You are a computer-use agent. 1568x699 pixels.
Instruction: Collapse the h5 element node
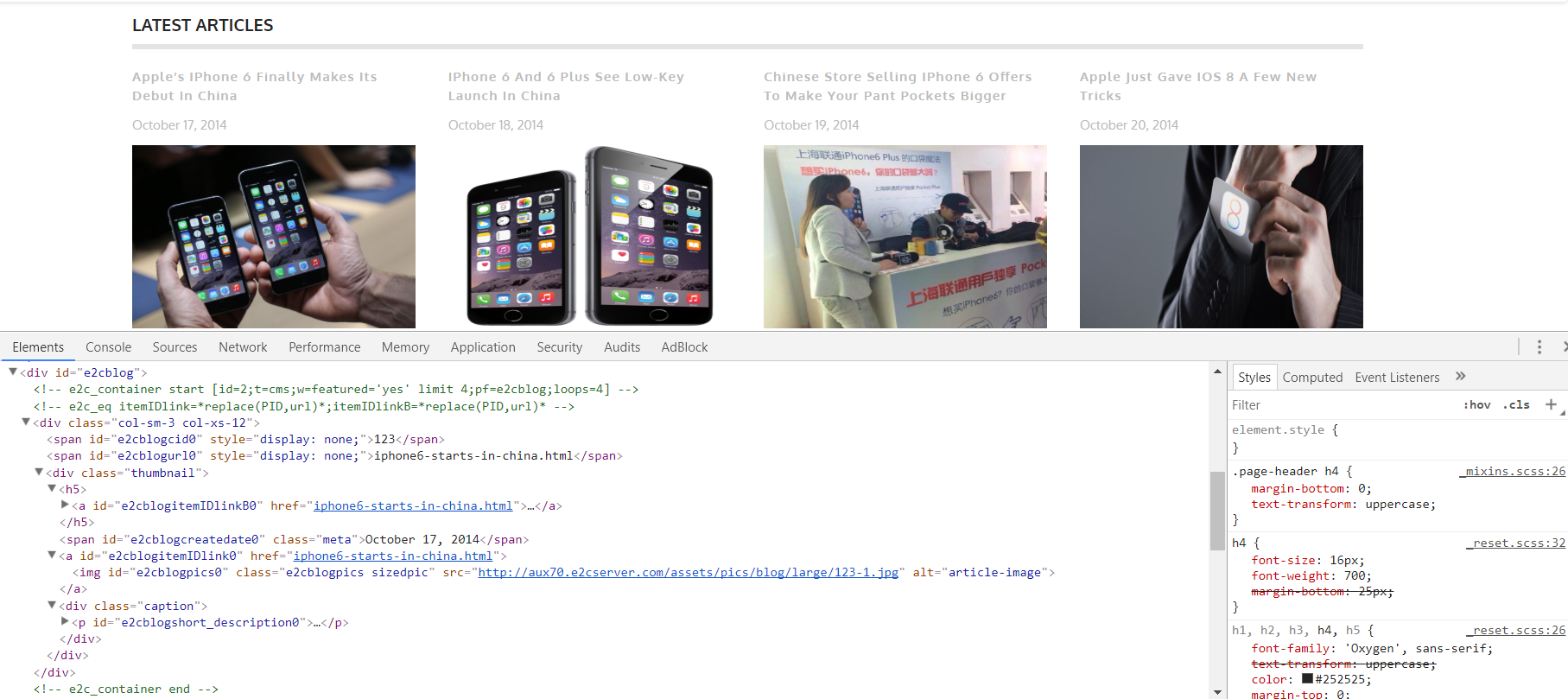click(x=52, y=488)
